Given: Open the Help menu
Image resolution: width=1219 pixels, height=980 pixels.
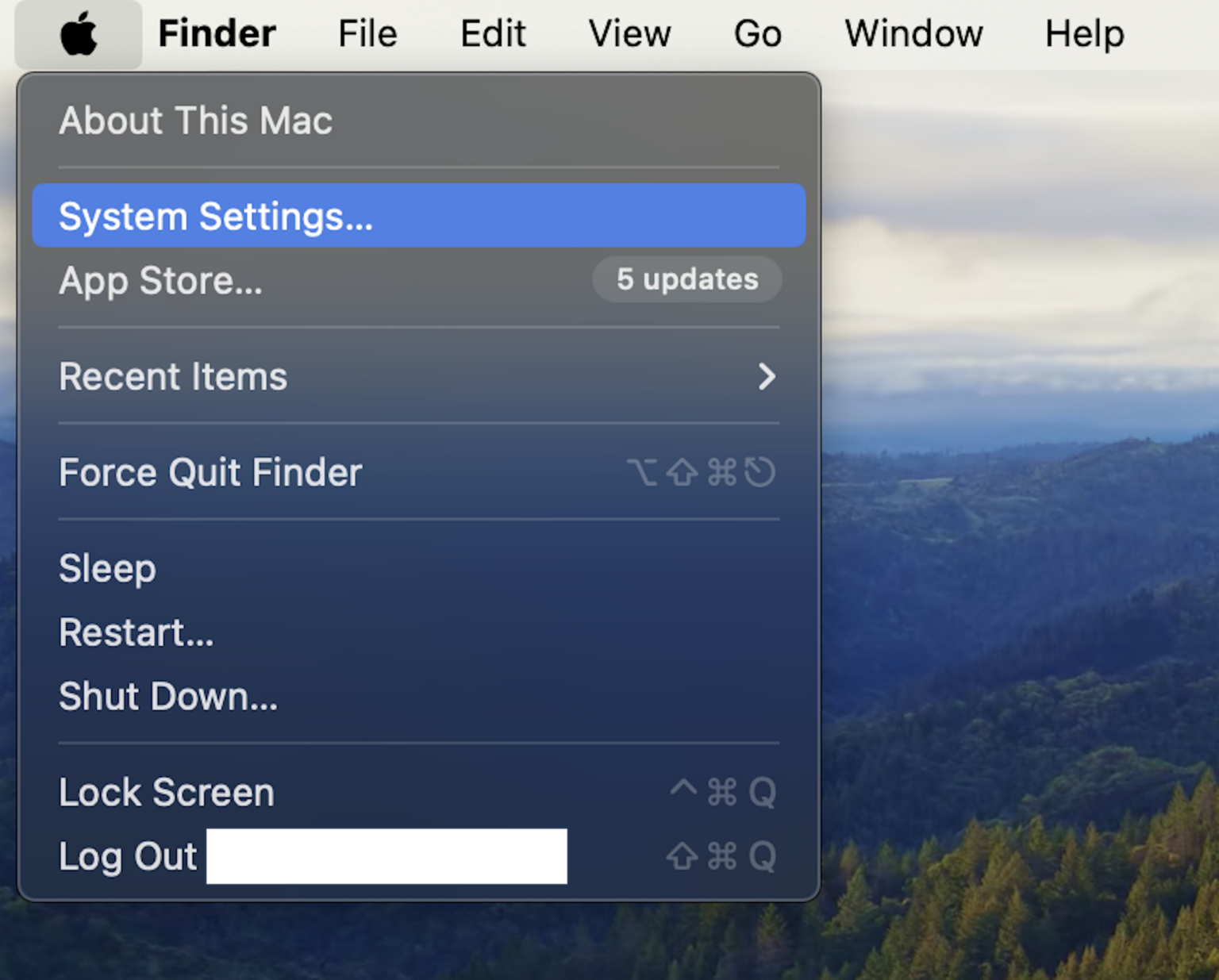Looking at the screenshot, I should [x=1083, y=33].
